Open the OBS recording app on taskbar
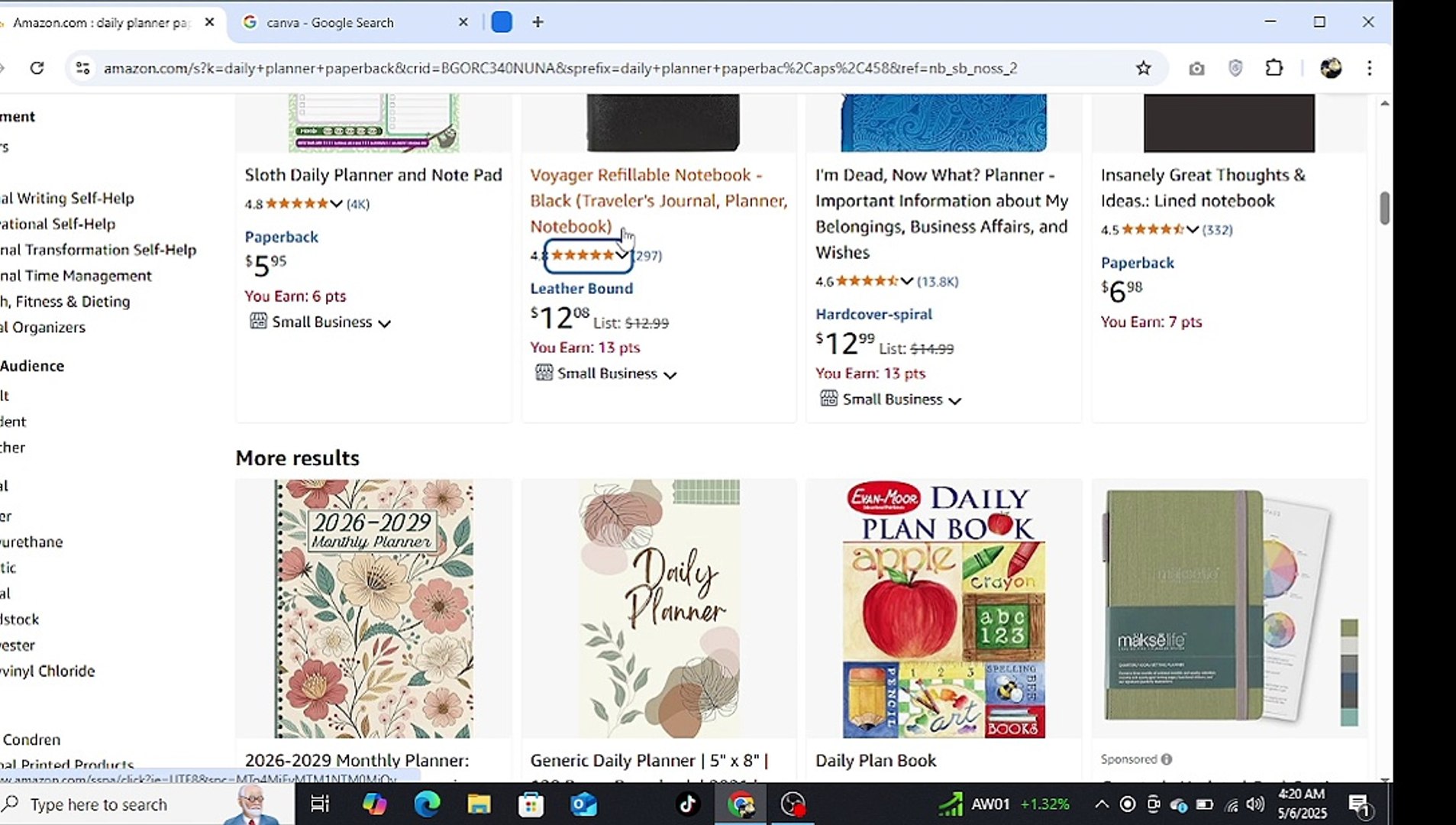 click(793, 804)
